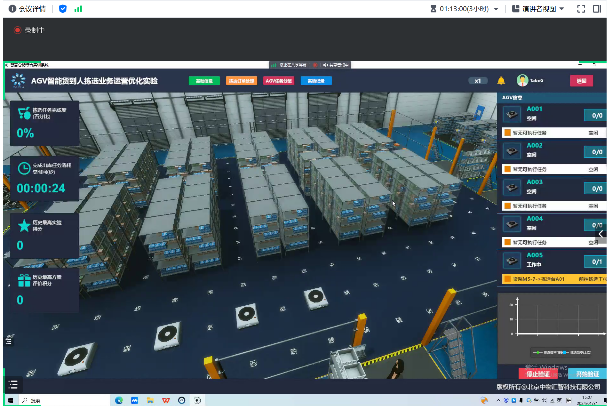Toggle the x1 simulation speed control
This screenshot has width=607, height=407.
(x=478, y=80)
